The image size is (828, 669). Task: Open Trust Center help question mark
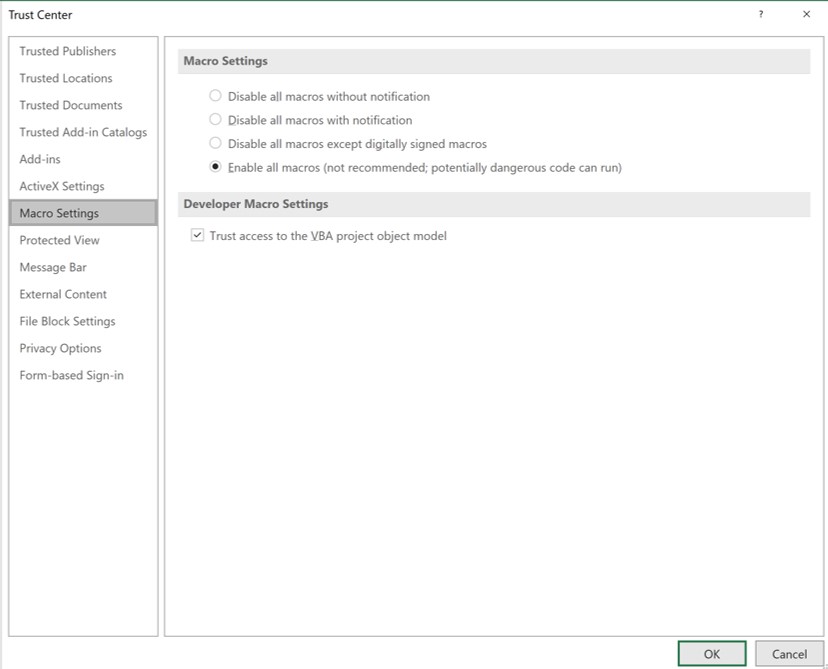pos(760,14)
